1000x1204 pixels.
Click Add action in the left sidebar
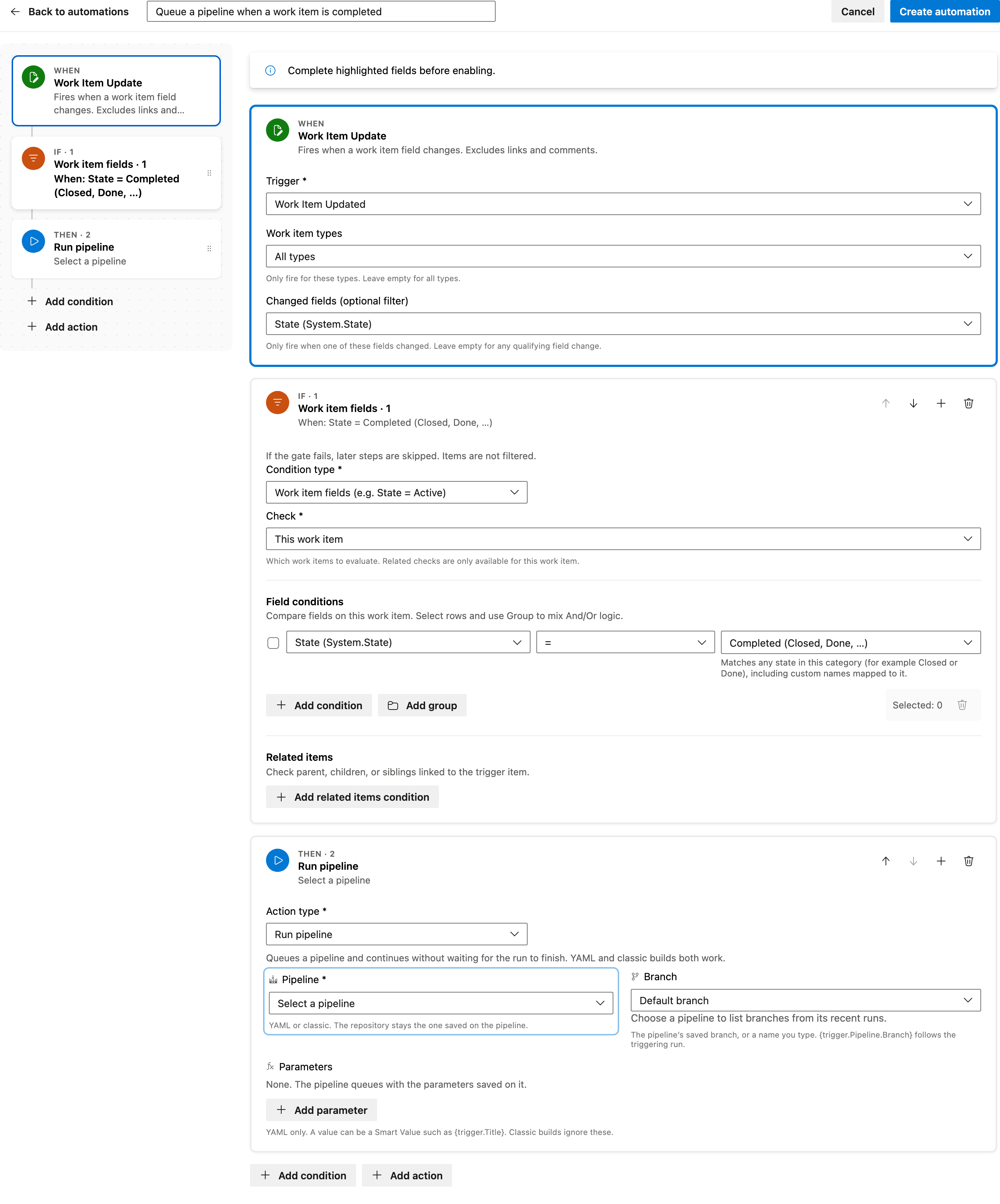point(63,327)
